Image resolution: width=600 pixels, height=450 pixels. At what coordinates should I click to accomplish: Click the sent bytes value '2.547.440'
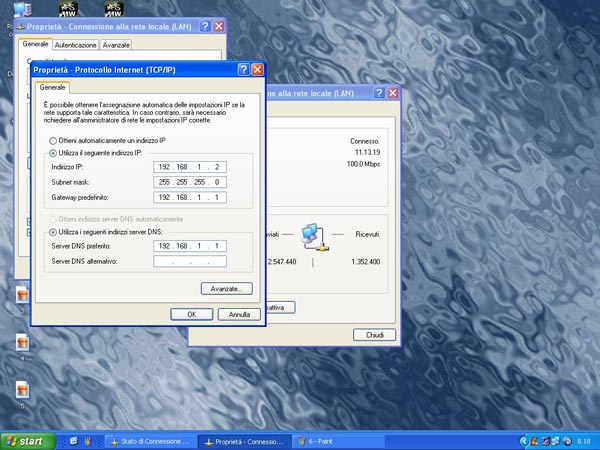pyautogui.click(x=282, y=262)
